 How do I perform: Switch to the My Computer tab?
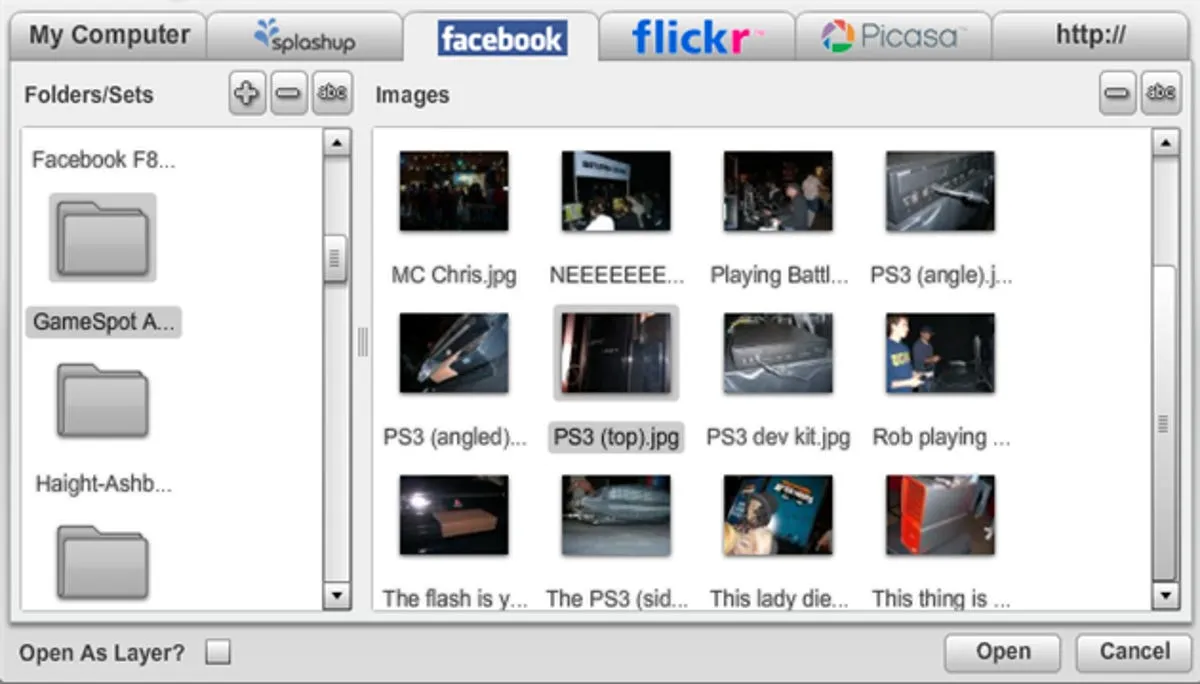click(107, 35)
